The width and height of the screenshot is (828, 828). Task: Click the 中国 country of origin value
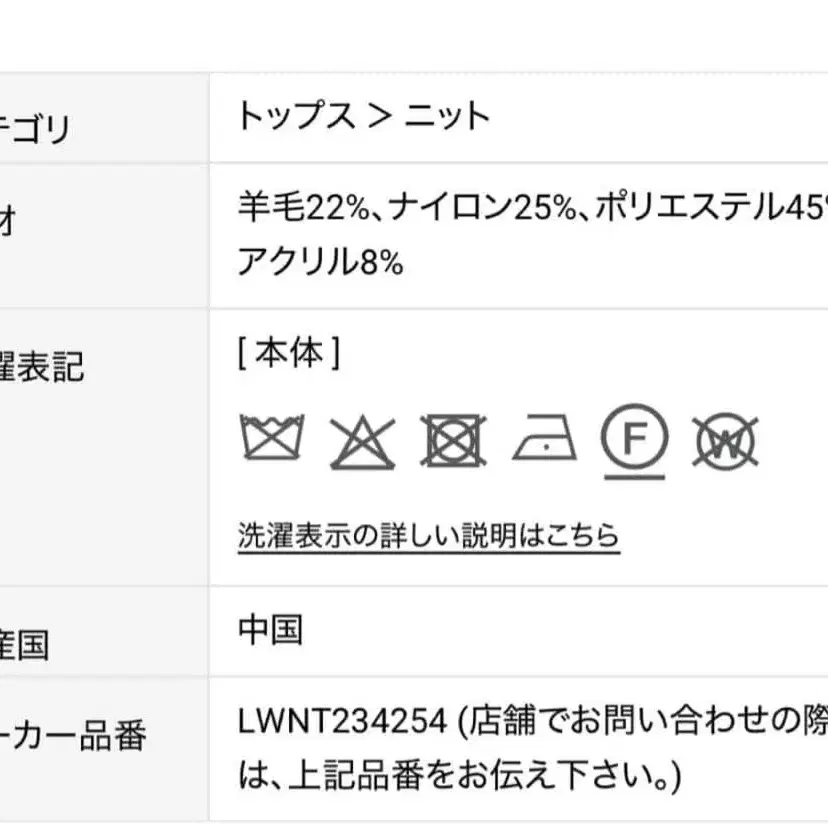pyautogui.click(x=270, y=630)
